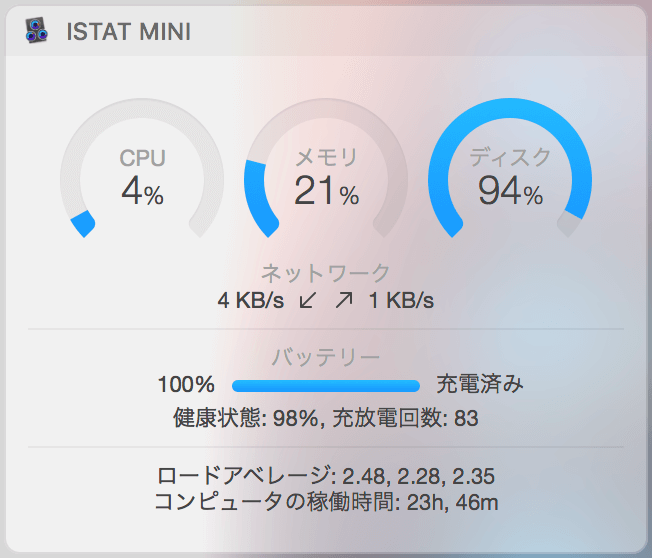Click the 21% memory percentage value
Screen dimensions: 652x558
pyautogui.click(x=326, y=191)
